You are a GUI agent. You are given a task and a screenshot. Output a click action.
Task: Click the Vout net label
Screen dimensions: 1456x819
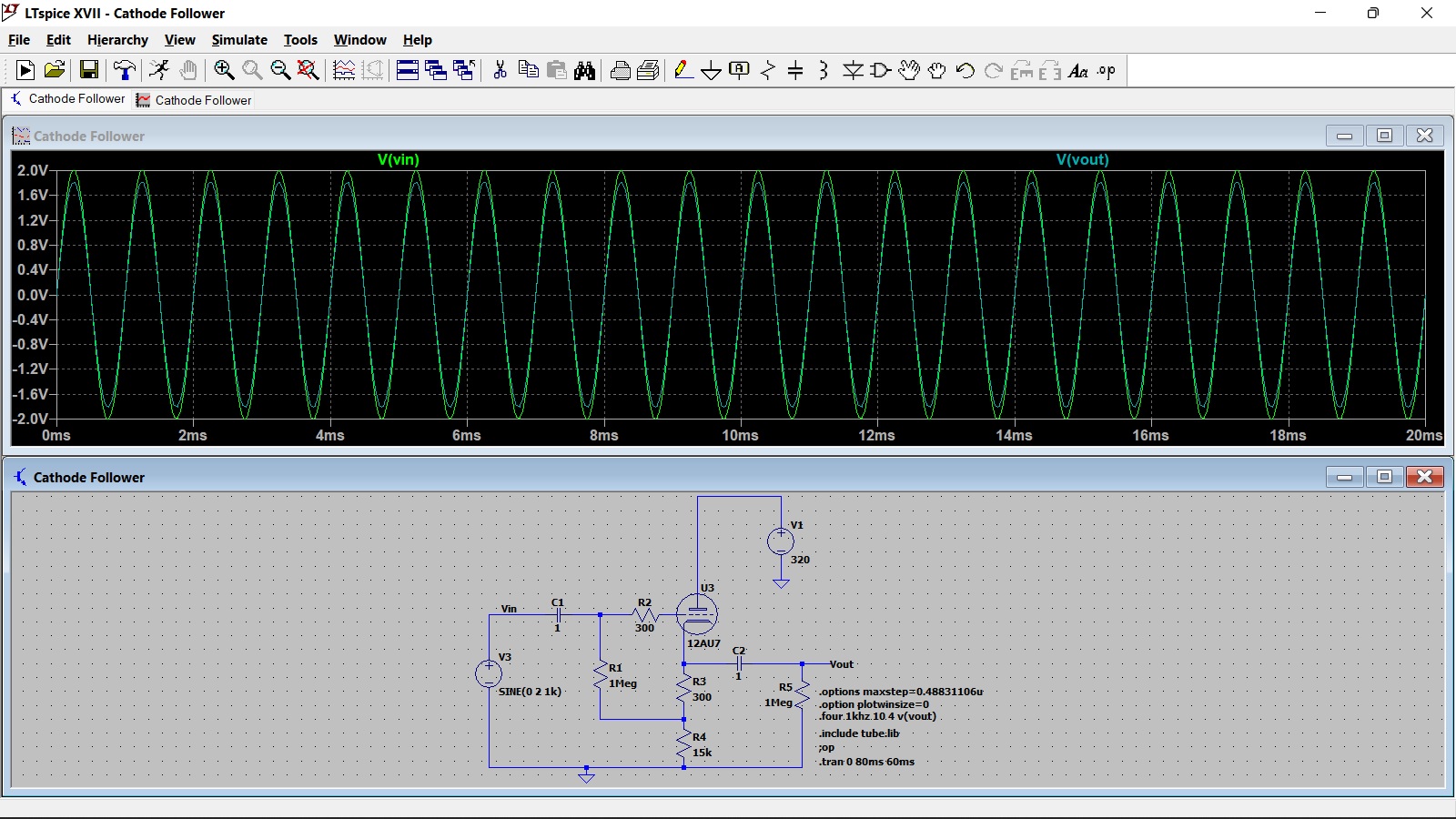pyautogui.click(x=842, y=664)
